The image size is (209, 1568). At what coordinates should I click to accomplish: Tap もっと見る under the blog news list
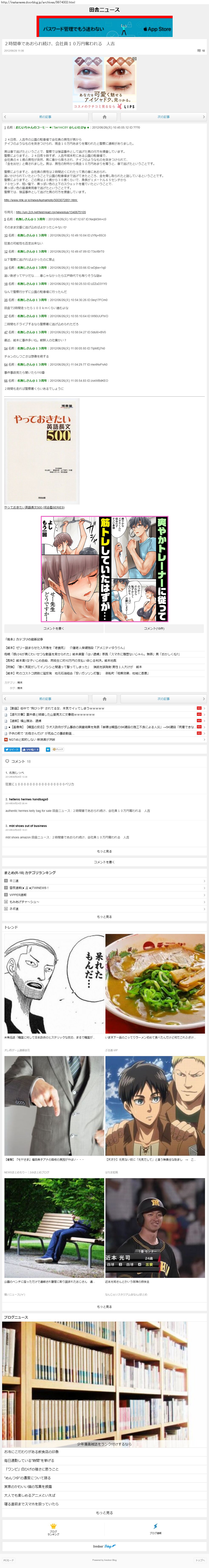[104, 1513]
